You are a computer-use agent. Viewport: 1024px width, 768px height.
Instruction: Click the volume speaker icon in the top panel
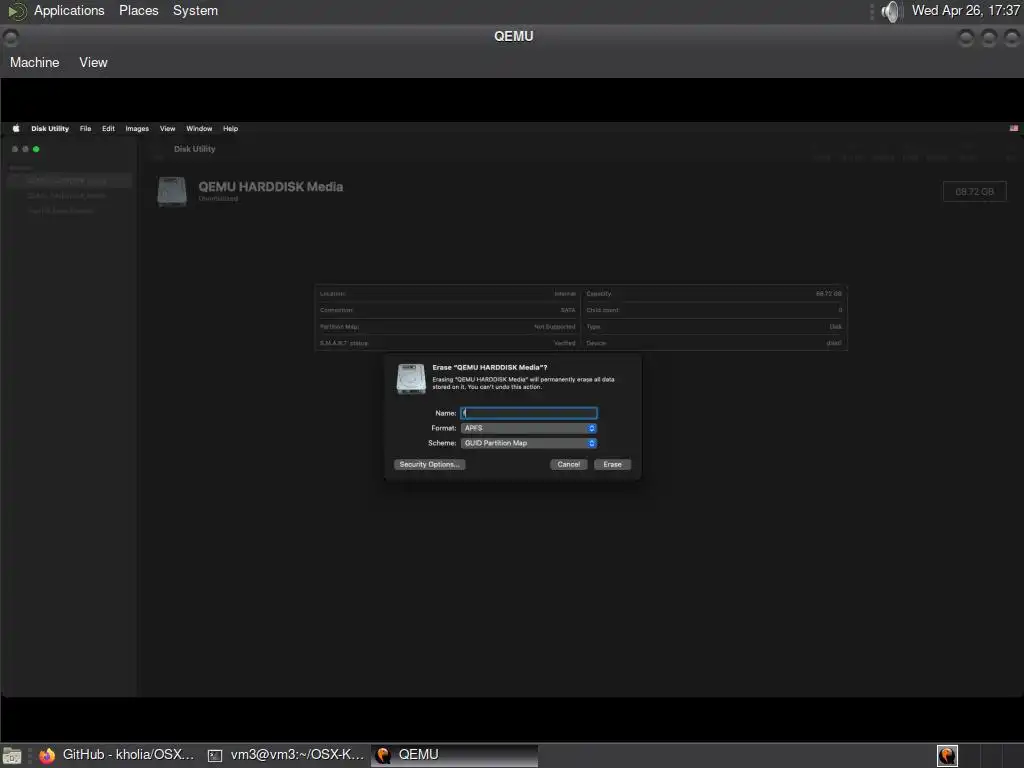pos(891,11)
